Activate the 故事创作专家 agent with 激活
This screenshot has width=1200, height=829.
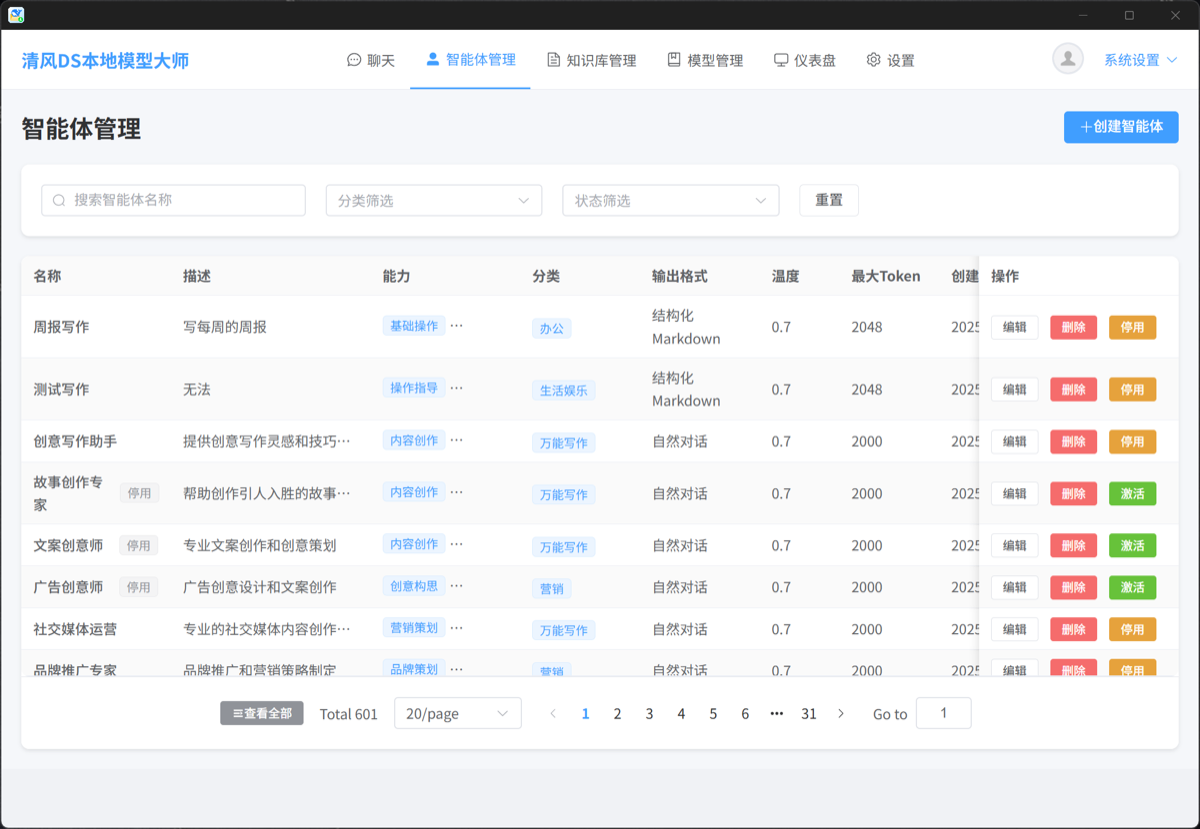coord(1132,493)
